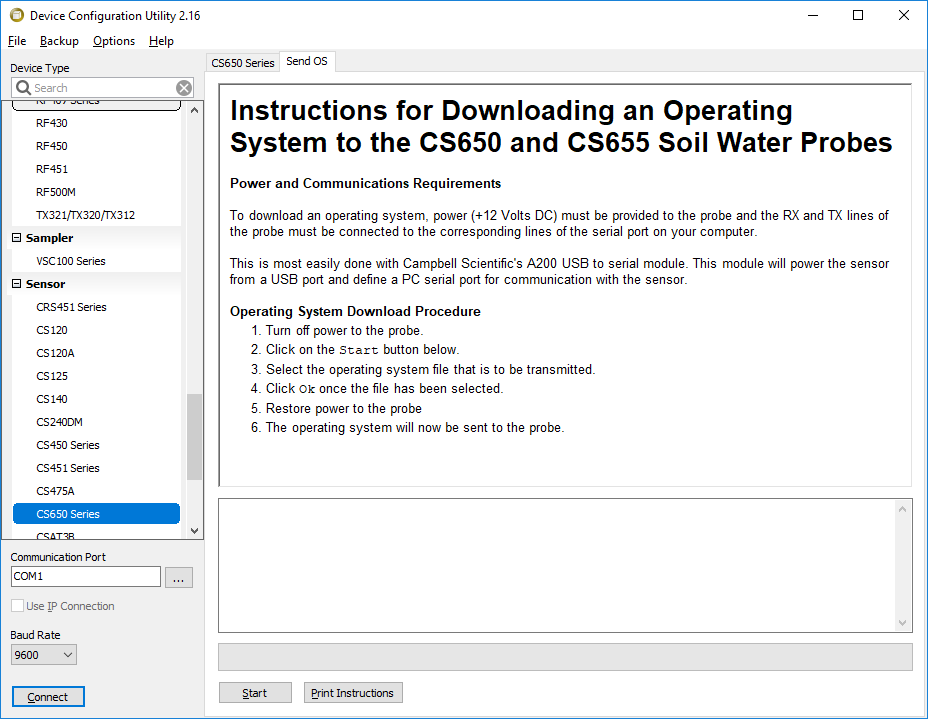Select CS475A in the device list
This screenshot has width=928, height=719.
click(55, 491)
